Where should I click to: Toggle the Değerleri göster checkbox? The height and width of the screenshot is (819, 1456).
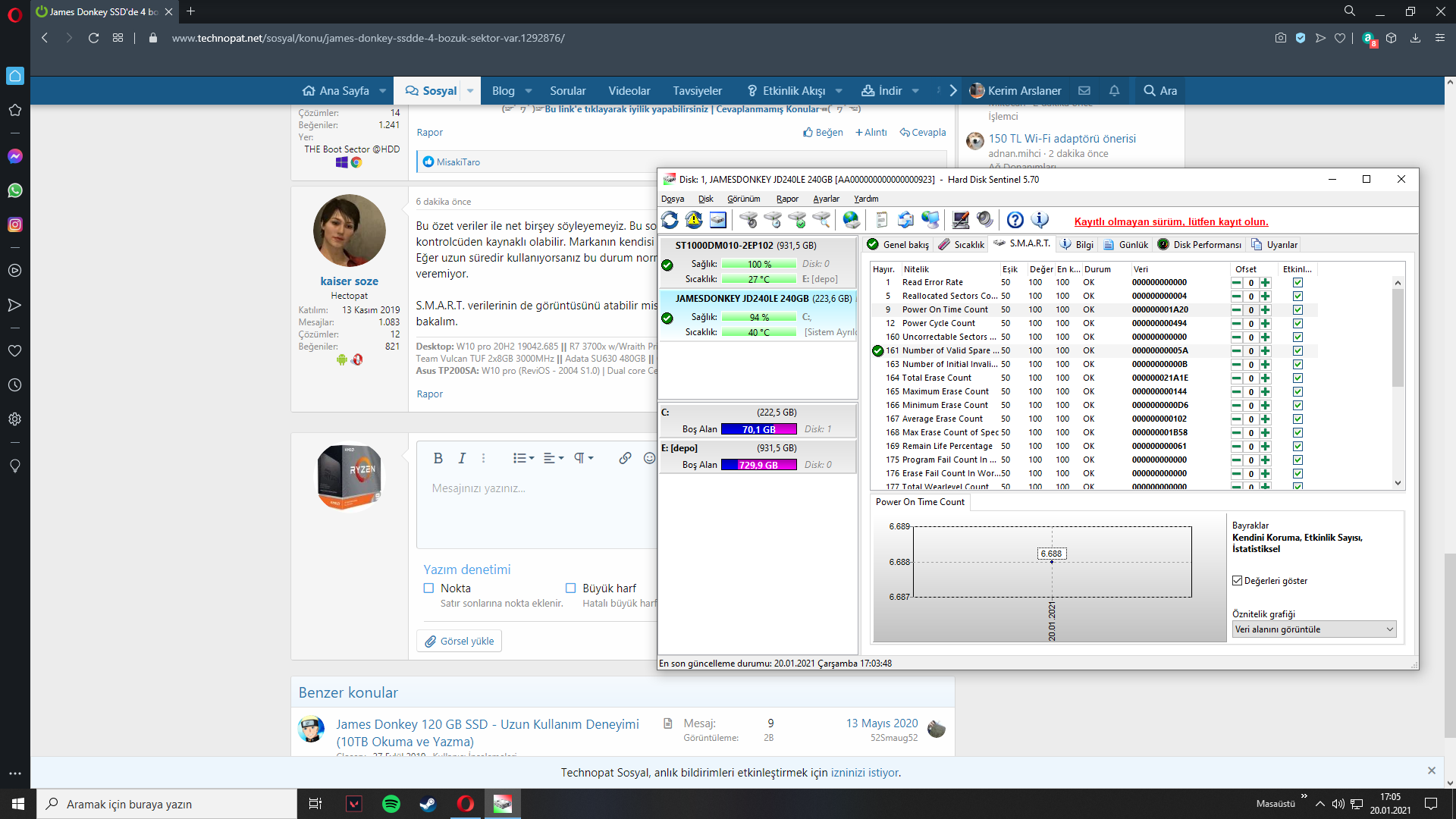1238,581
